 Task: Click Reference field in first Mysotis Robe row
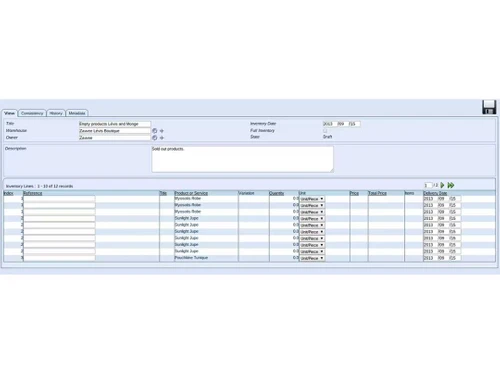pos(59,199)
